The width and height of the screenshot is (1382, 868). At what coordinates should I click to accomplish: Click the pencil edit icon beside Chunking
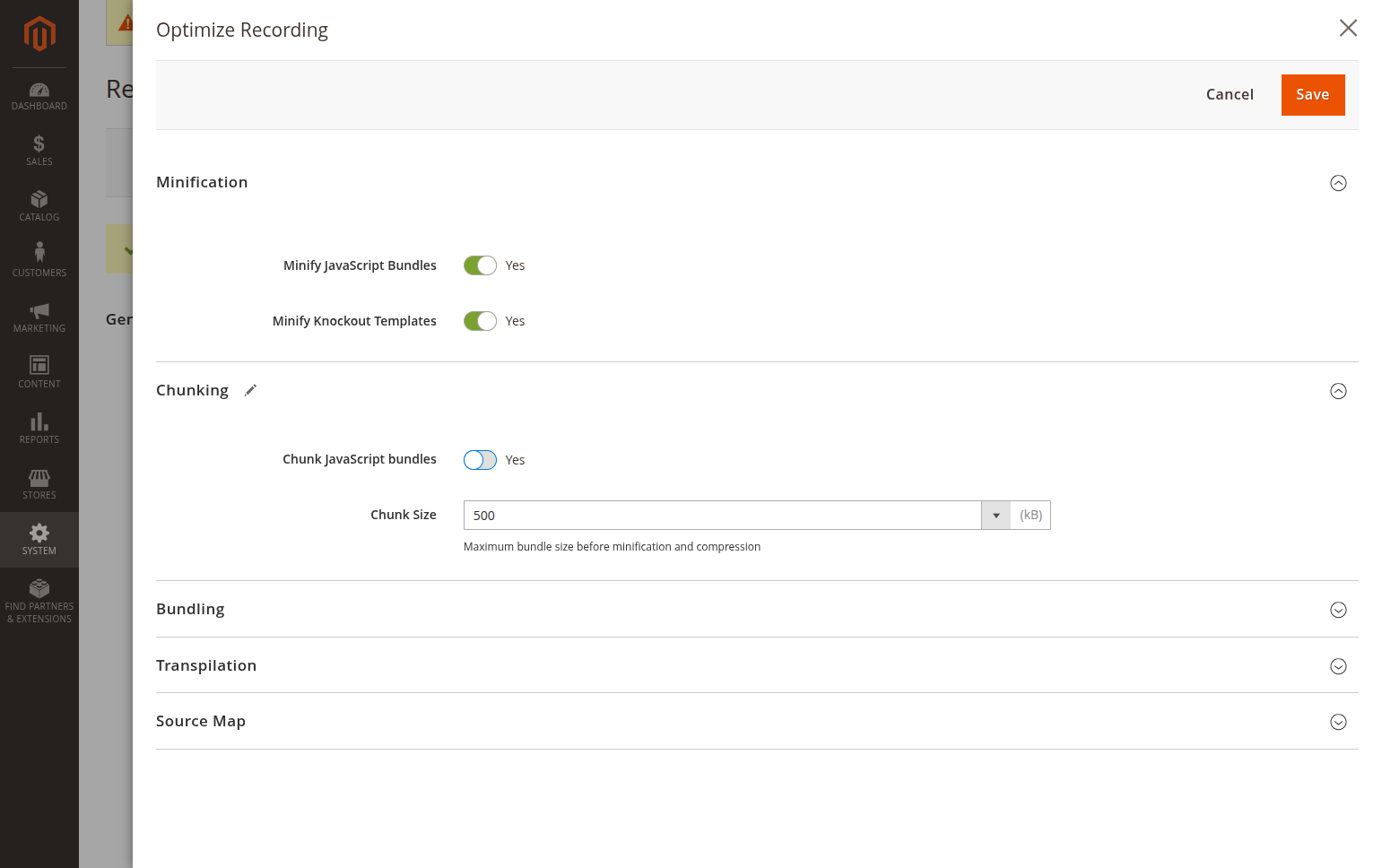250,390
